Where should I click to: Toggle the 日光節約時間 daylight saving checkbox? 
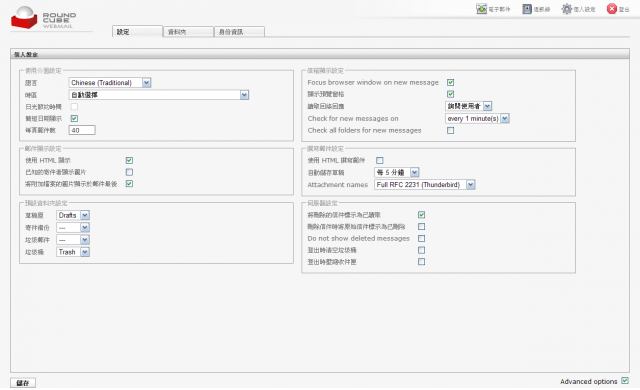[74, 107]
